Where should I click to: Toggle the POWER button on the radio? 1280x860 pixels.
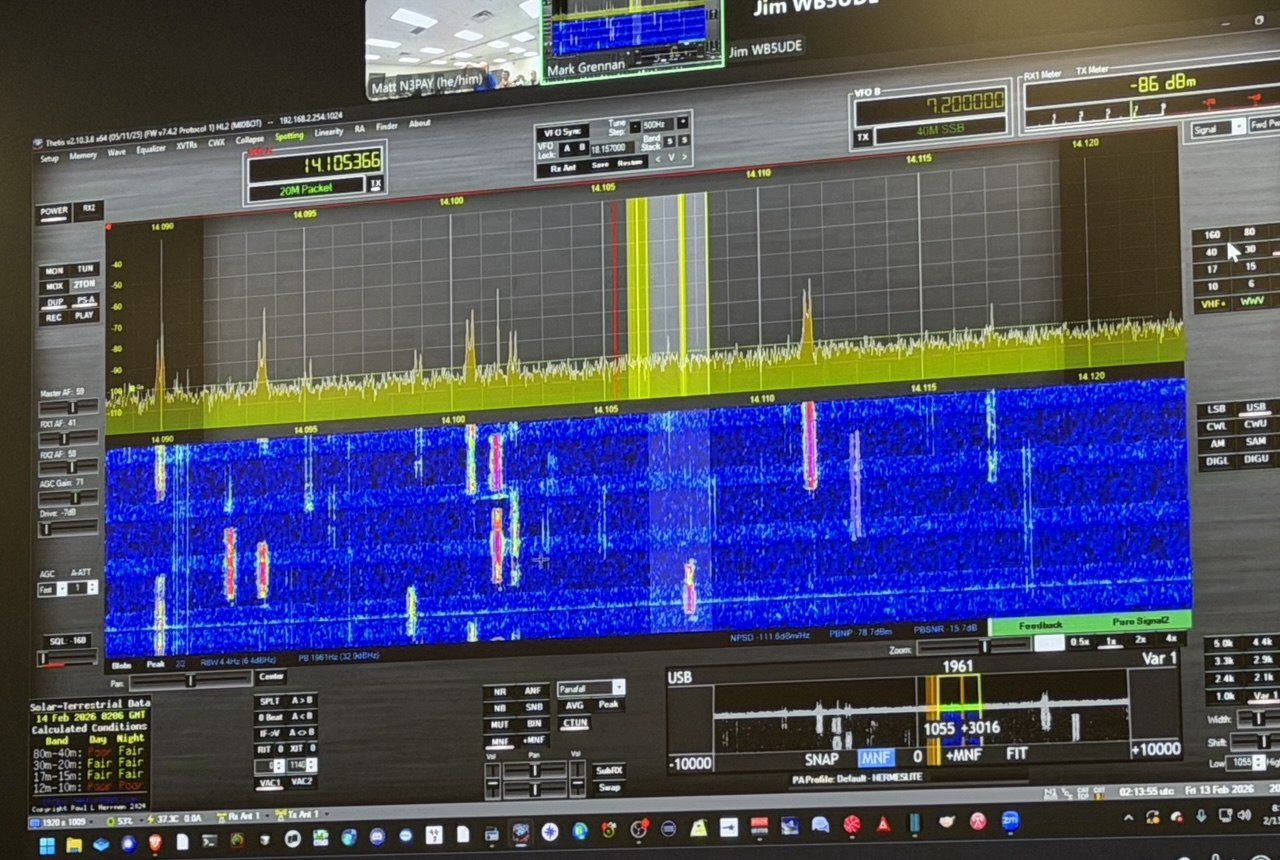pos(54,212)
